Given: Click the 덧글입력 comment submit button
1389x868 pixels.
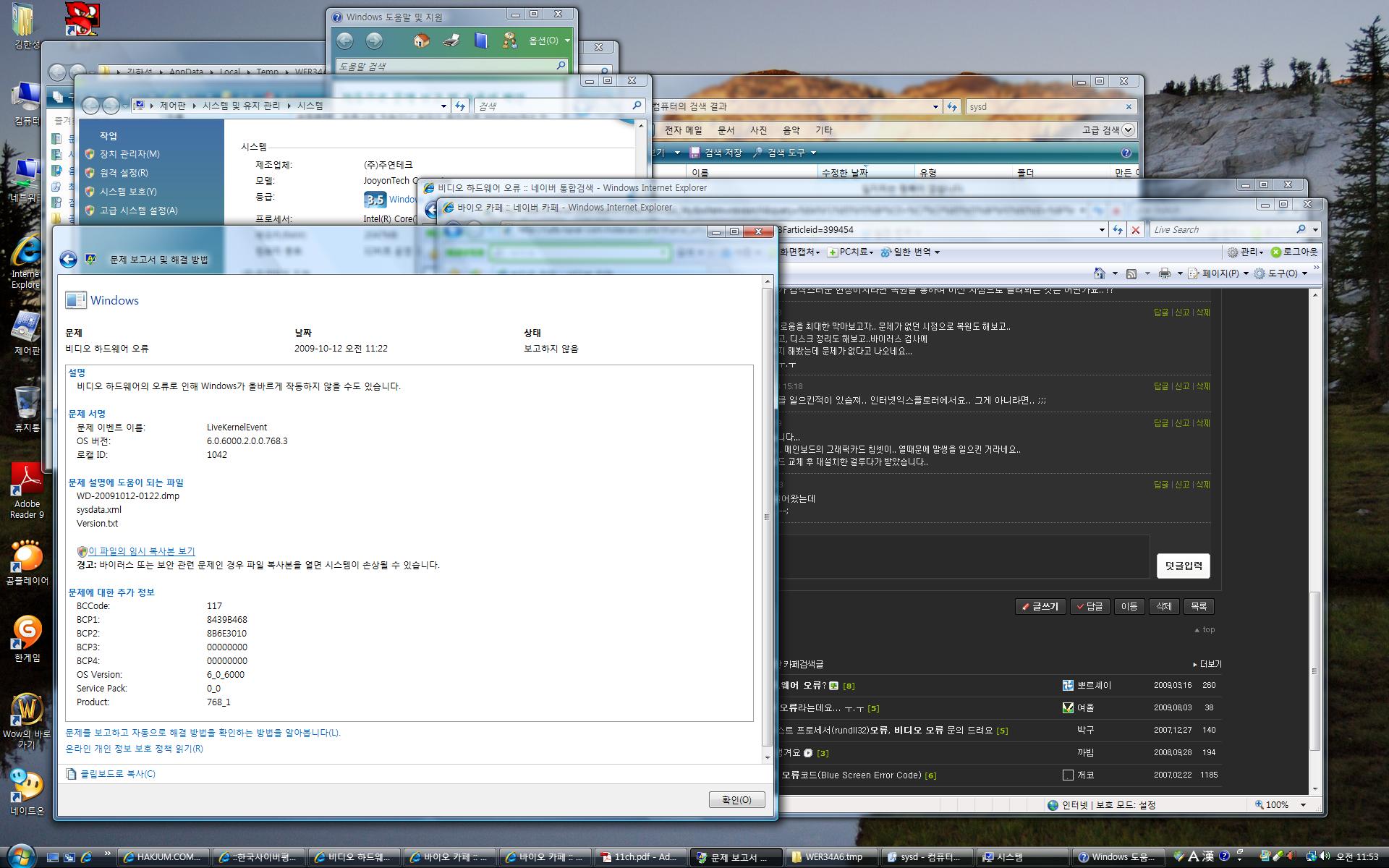Looking at the screenshot, I should coord(1184,566).
